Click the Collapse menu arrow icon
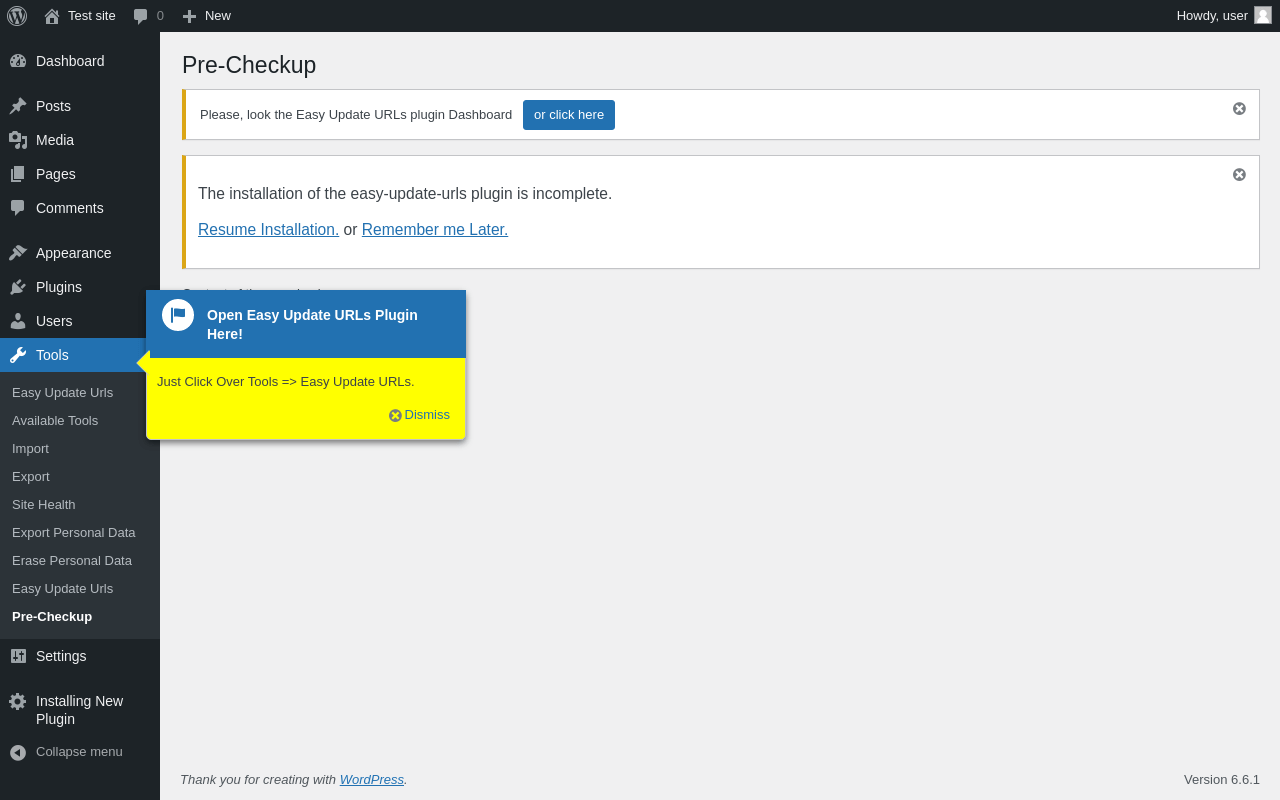The image size is (1280, 800). [18, 752]
